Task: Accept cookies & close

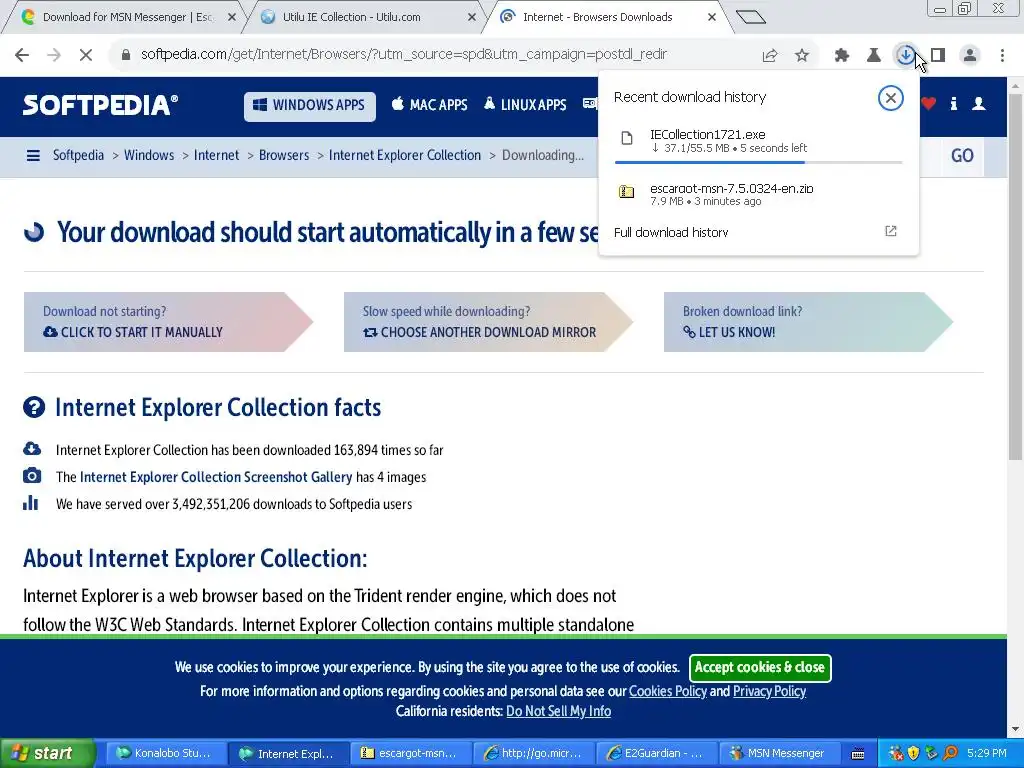Action: tap(760, 667)
